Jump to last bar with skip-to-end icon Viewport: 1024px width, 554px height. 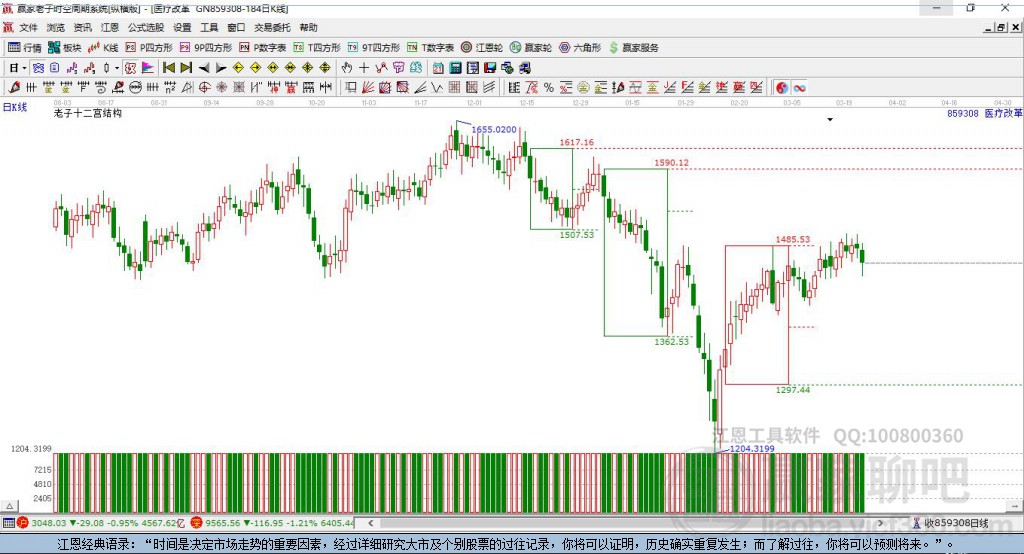point(186,68)
